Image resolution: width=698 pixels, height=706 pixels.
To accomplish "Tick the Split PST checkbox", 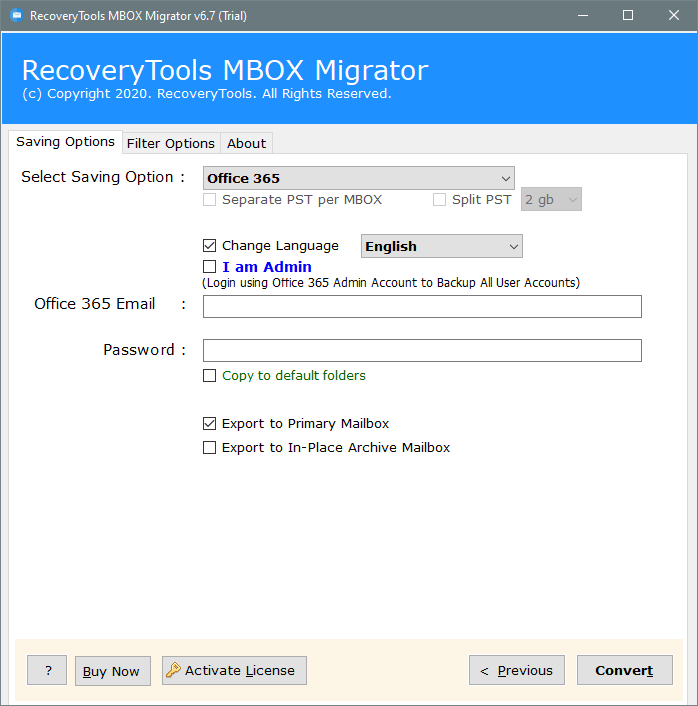I will click(439, 199).
